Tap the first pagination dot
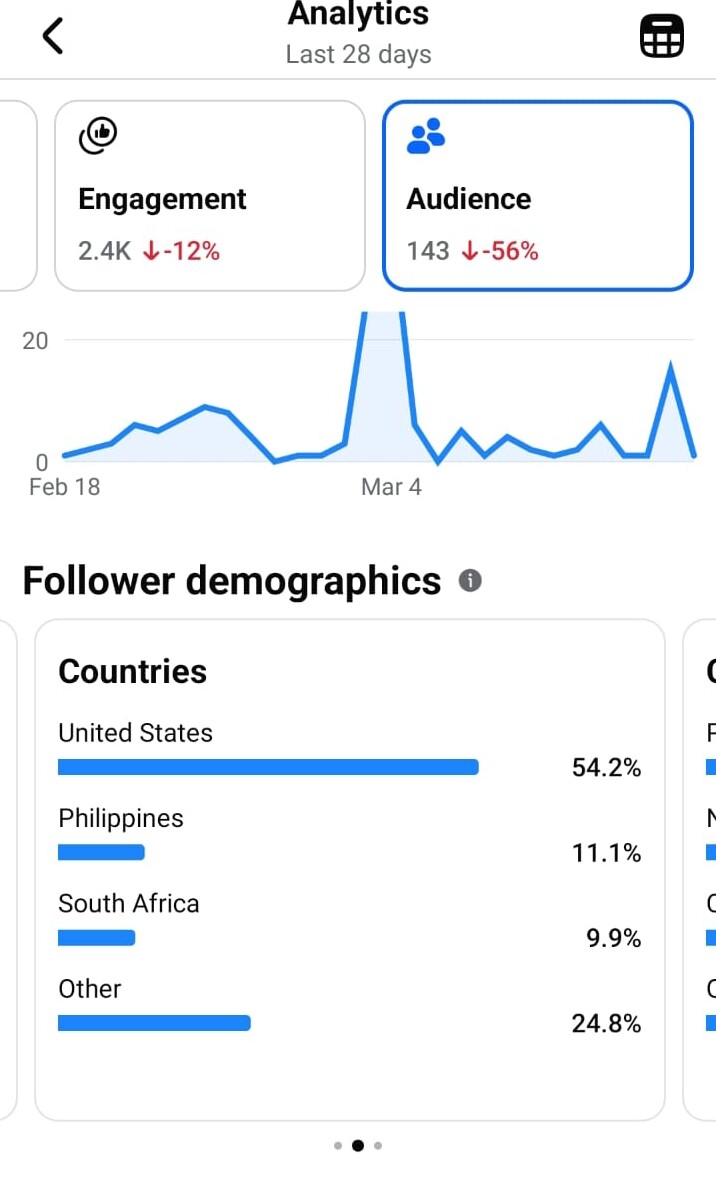Viewport: 716px width, 1200px height. tap(338, 1146)
